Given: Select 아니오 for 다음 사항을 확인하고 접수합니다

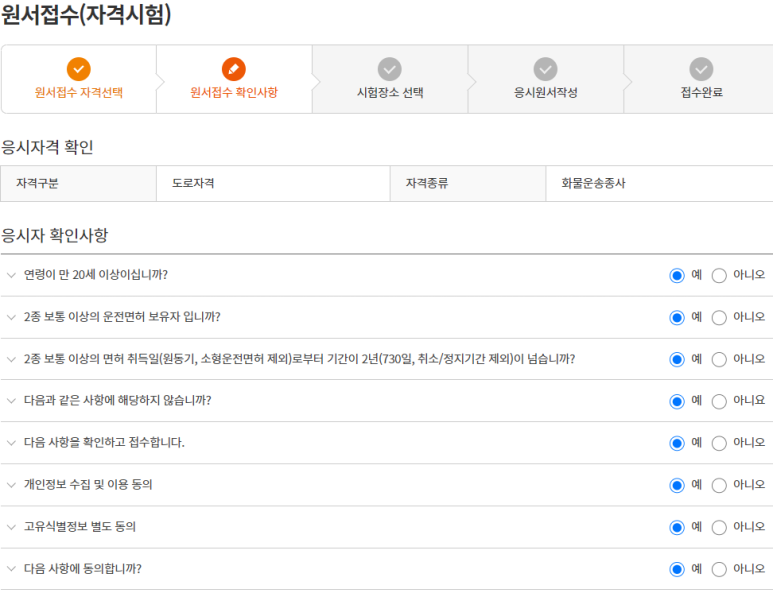Looking at the screenshot, I should coord(719,443).
